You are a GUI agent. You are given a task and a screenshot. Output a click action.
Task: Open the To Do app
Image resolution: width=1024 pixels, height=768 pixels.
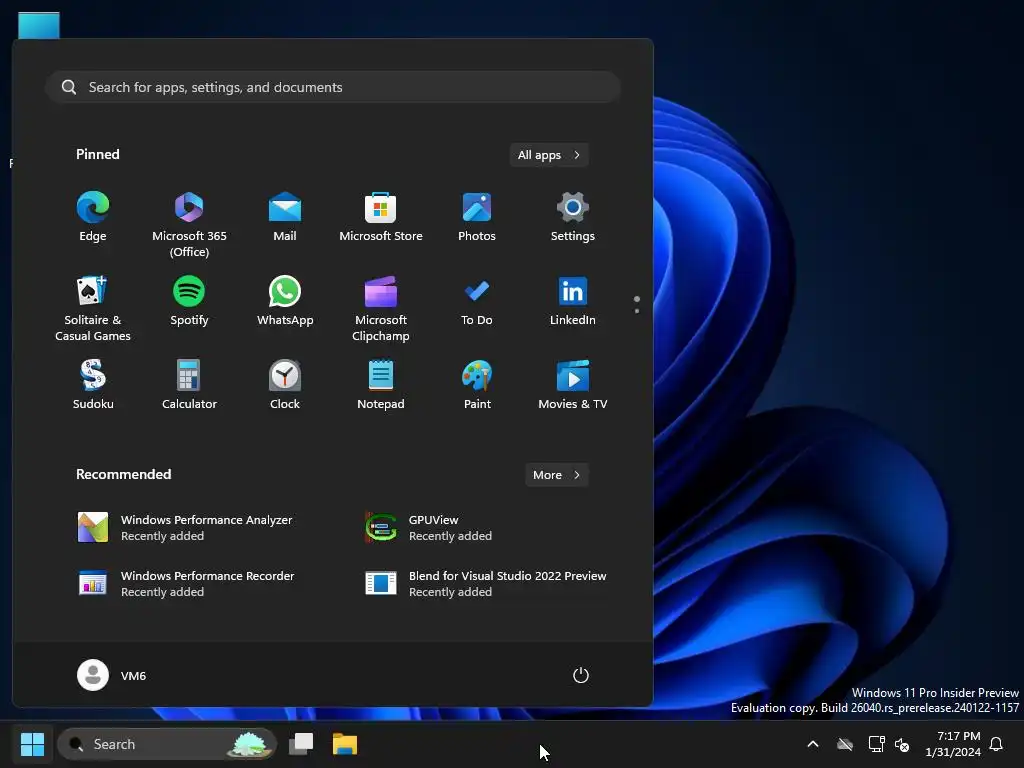tap(477, 301)
